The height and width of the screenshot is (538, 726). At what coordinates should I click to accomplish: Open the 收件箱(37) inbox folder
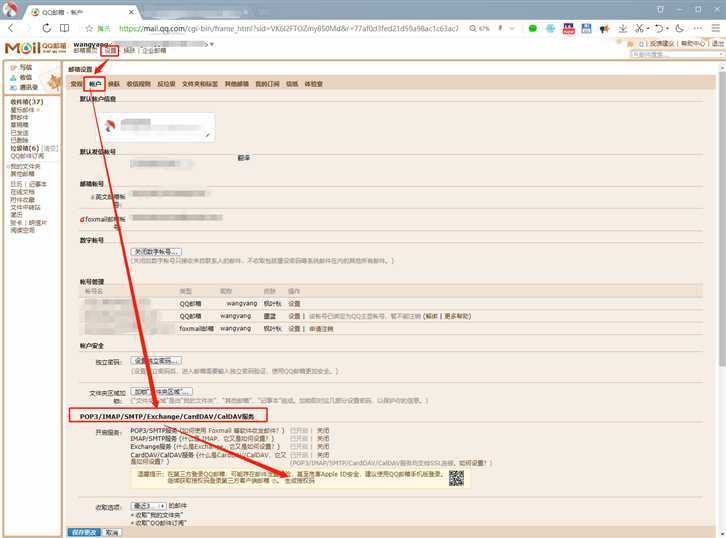tap(27, 101)
